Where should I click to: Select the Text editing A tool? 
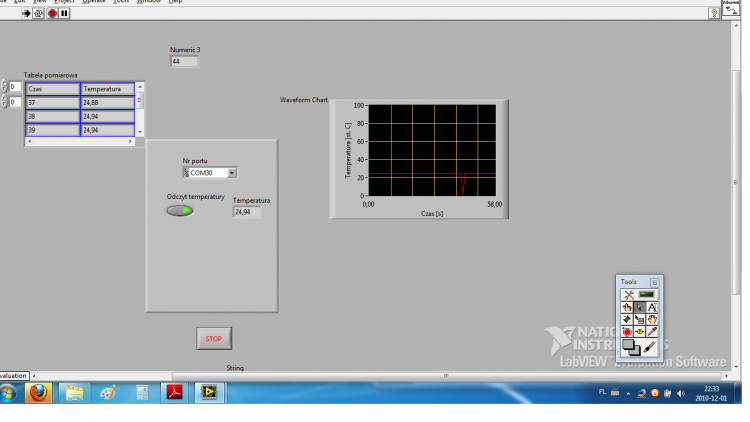[652, 307]
